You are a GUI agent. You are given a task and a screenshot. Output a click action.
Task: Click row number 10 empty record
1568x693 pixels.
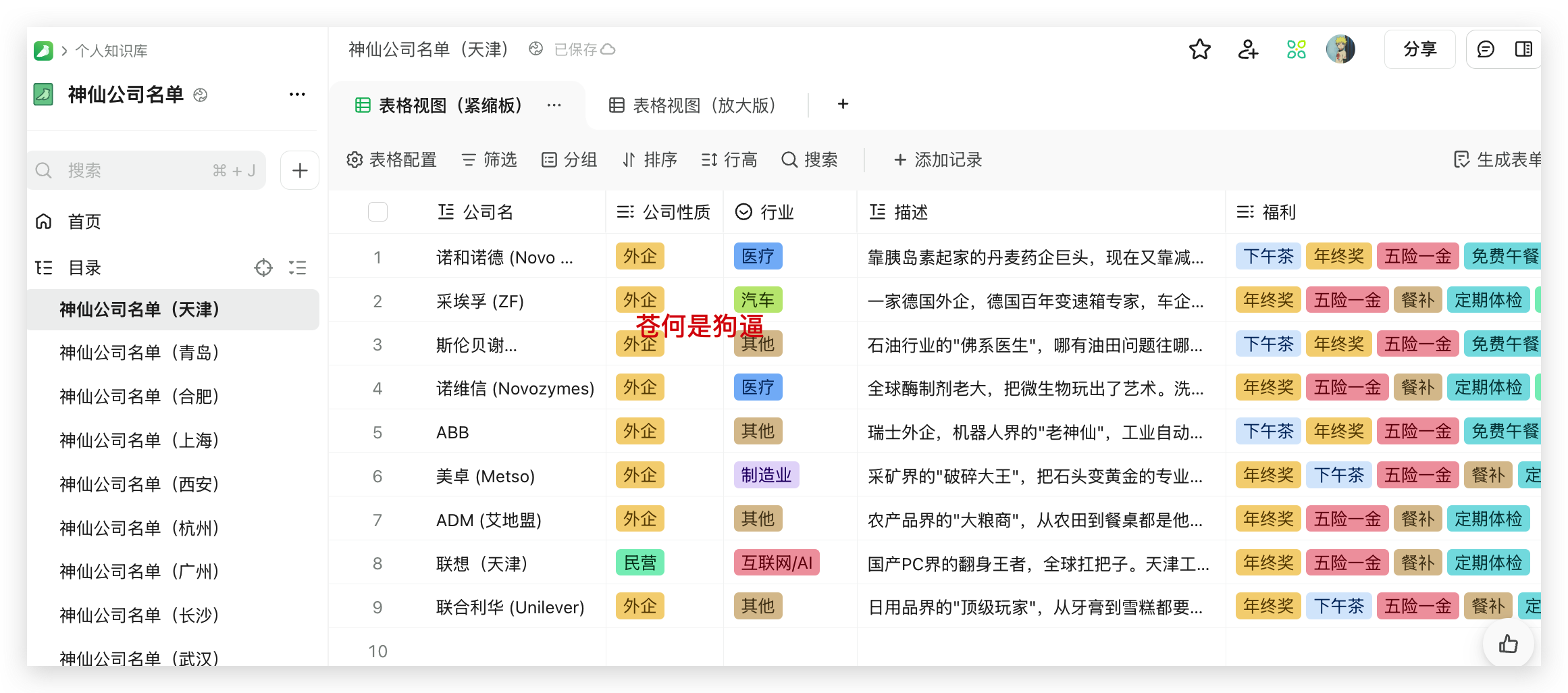(377, 651)
